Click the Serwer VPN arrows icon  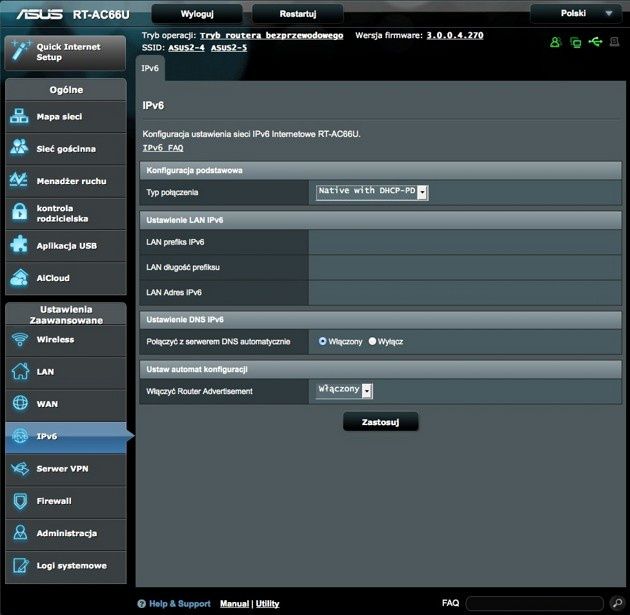coord(20,468)
